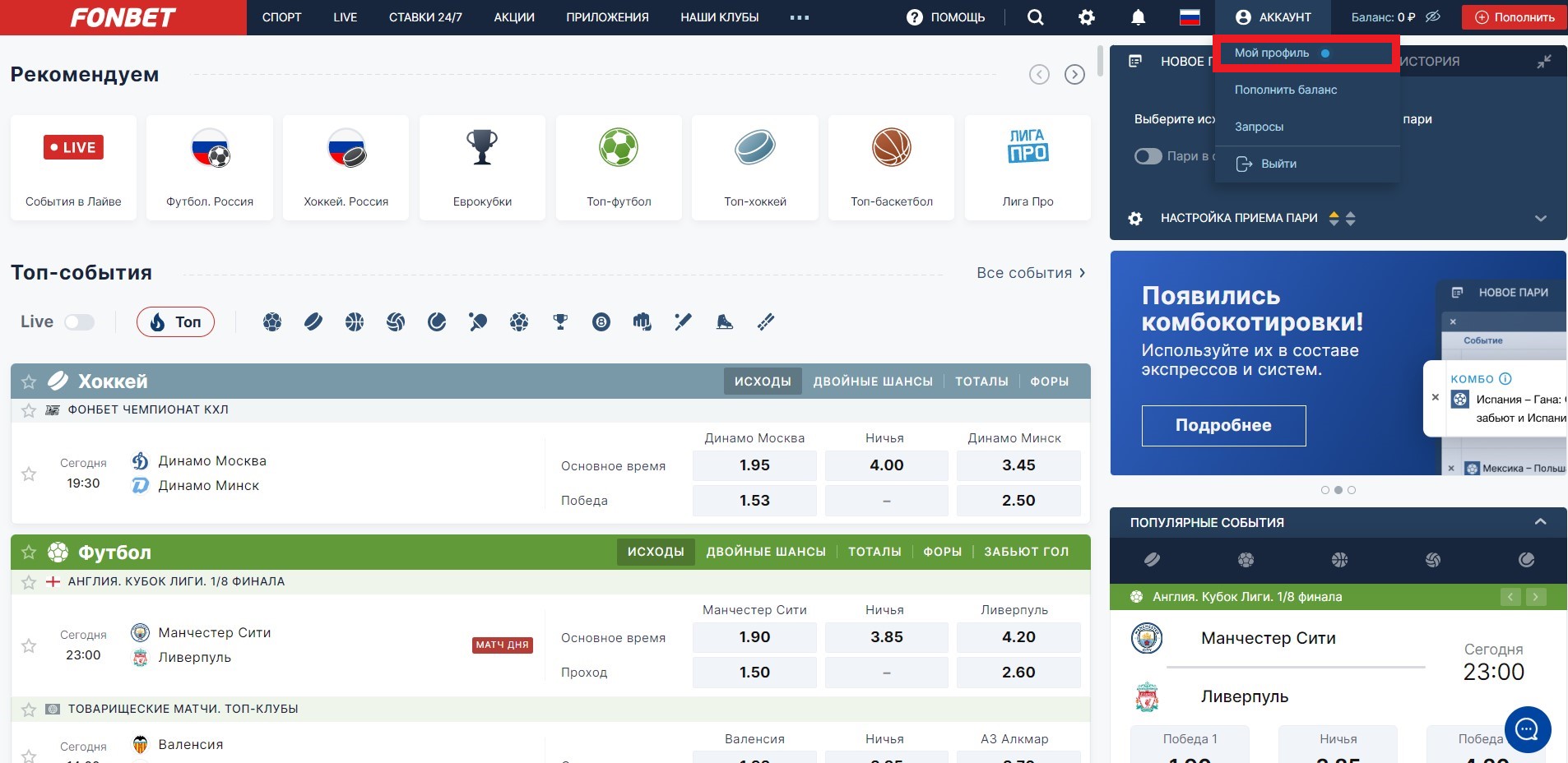Filter top events by volleyball icon

point(396,322)
